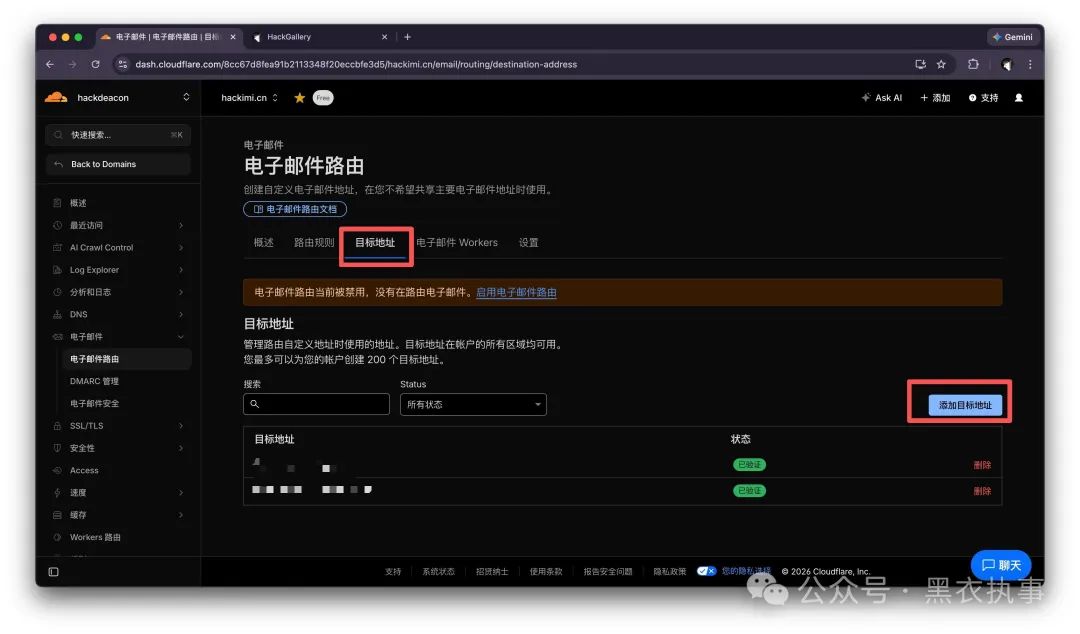Switch to the 路由规则 tab
This screenshot has height=634, width=1080.
[x=314, y=243]
